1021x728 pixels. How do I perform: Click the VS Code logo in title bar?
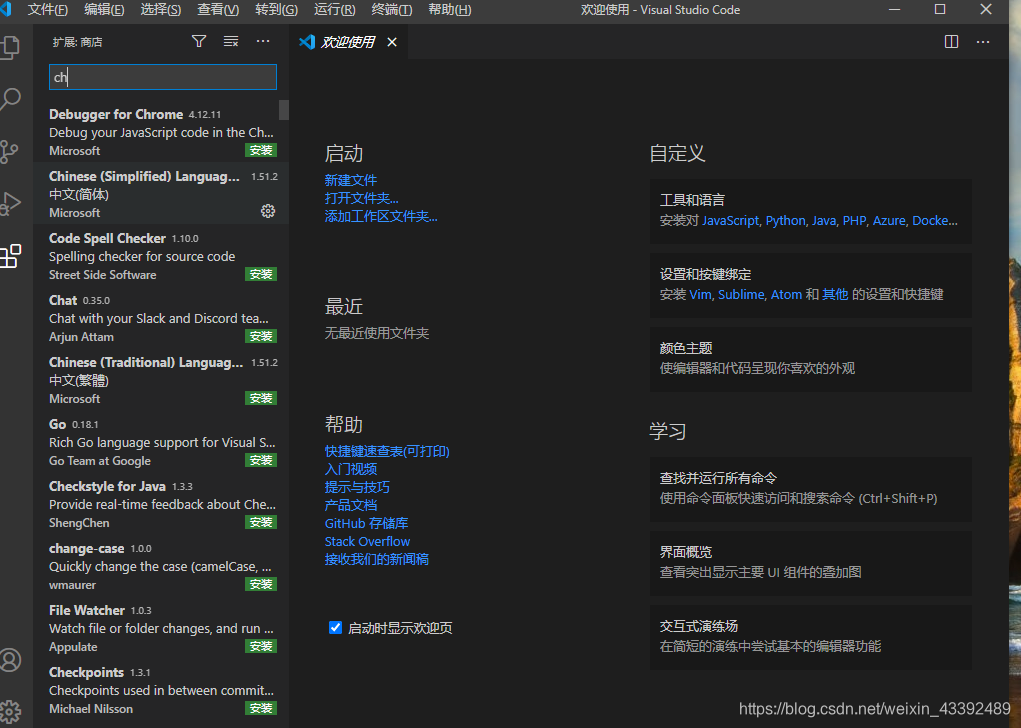(6, 9)
